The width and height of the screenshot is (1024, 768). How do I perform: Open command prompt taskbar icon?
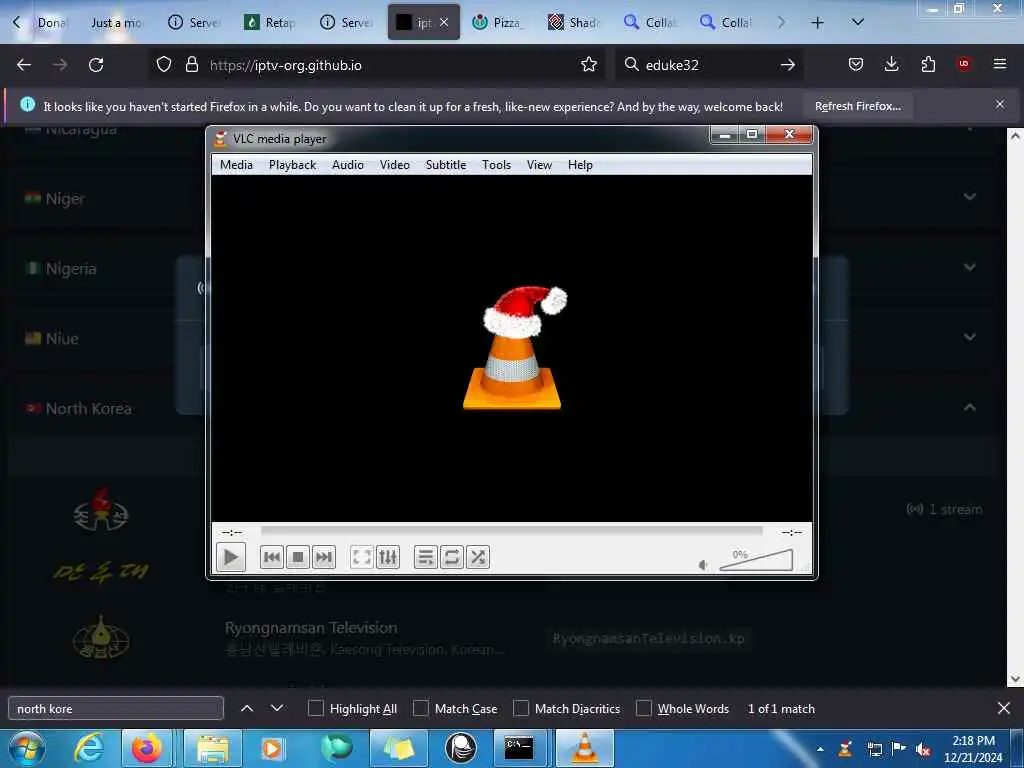click(x=519, y=748)
